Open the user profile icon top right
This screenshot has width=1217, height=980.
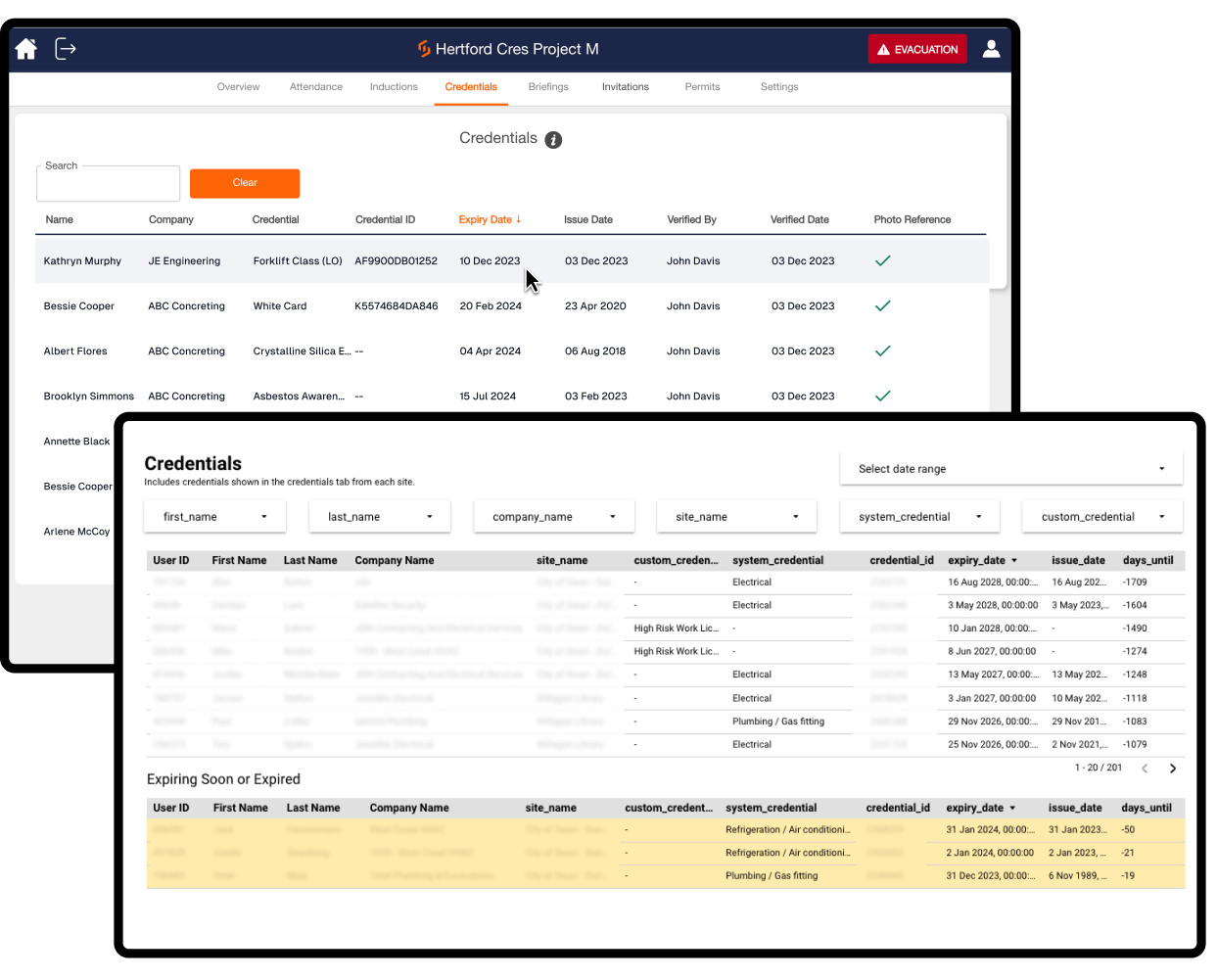click(991, 48)
